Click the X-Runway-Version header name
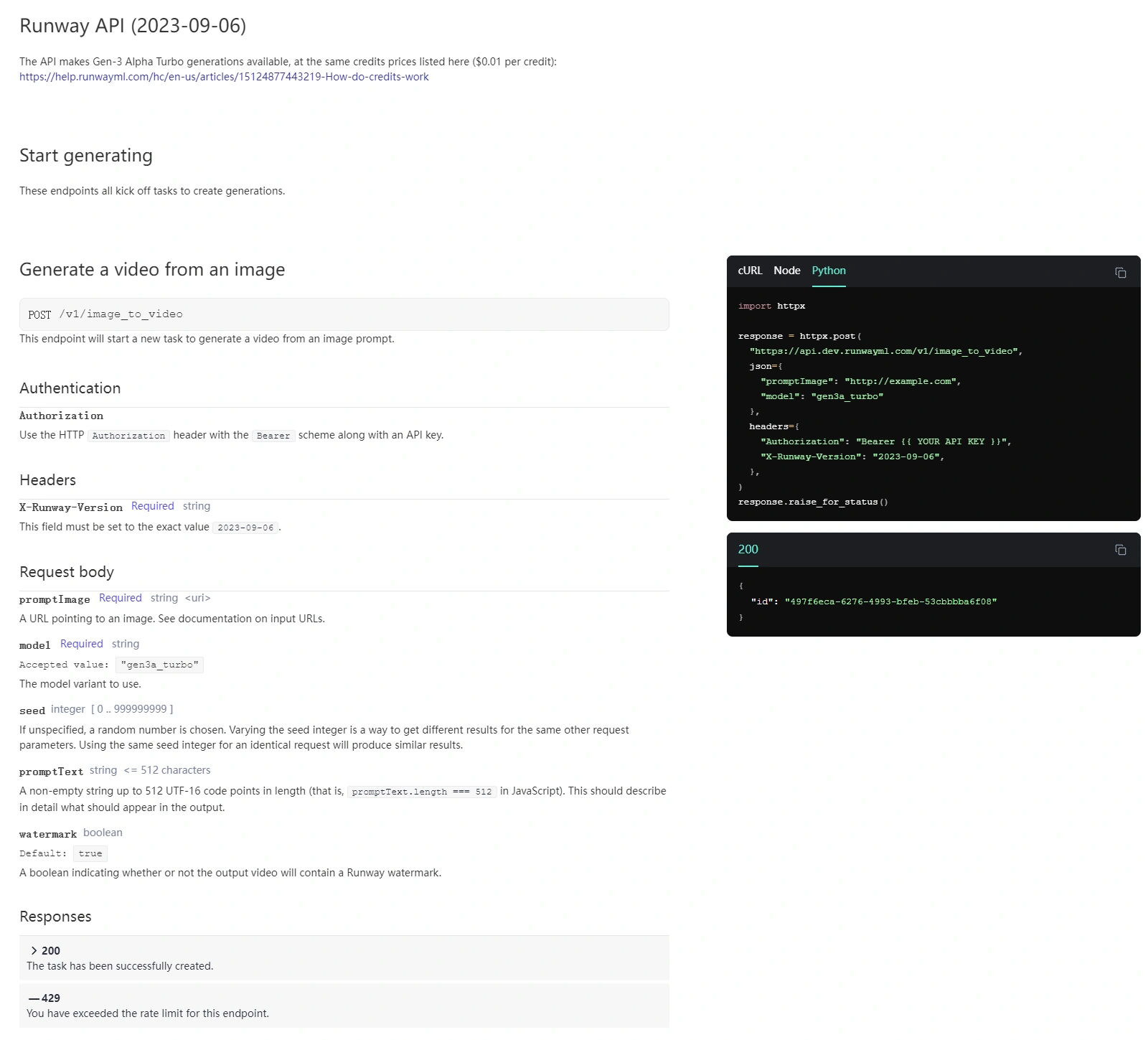 pyautogui.click(x=71, y=507)
